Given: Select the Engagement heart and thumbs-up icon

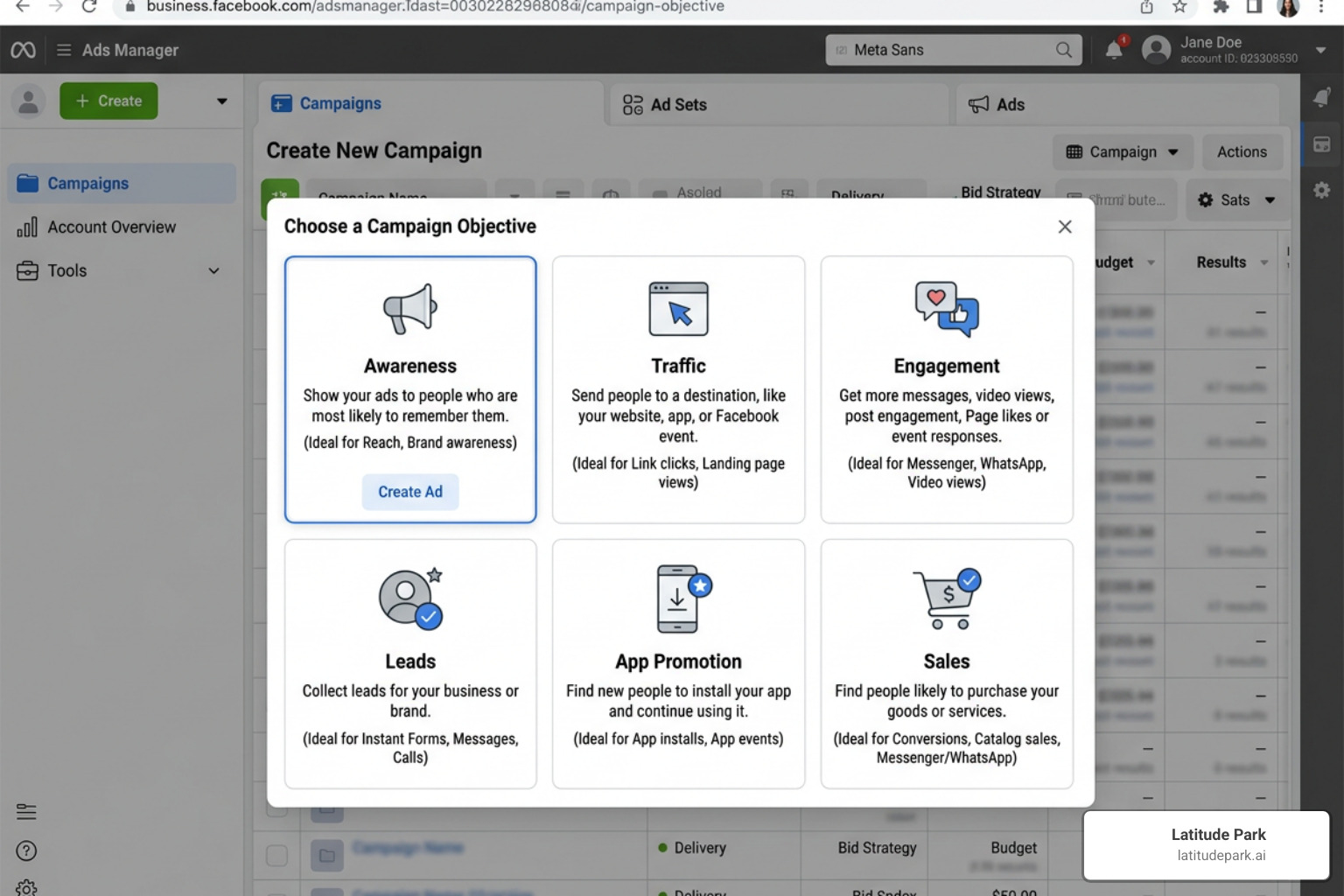Looking at the screenshot, I should pos(947,309).
